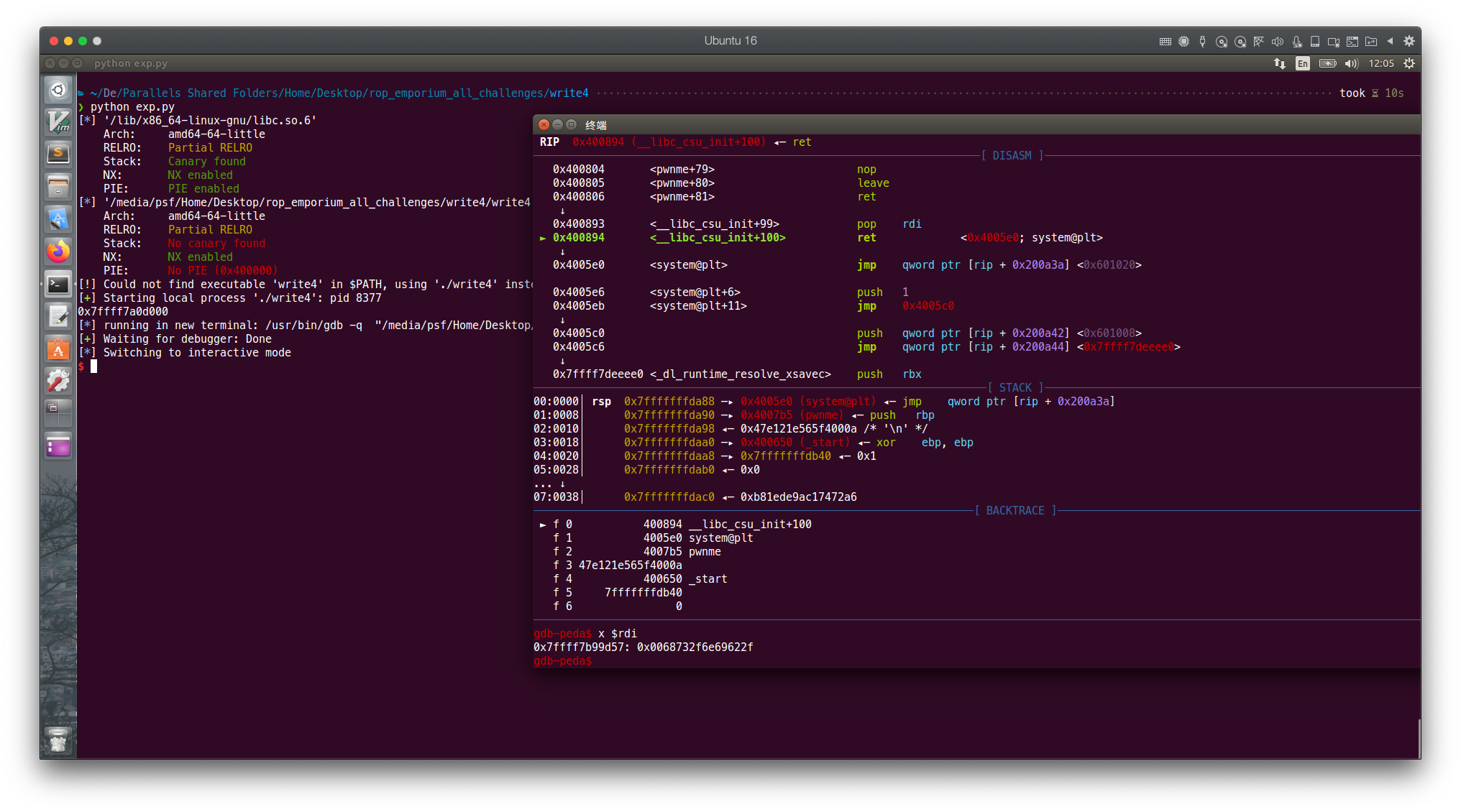Click Parallels camera icon
This screenshot has width=1461, height=812.
1333,42
